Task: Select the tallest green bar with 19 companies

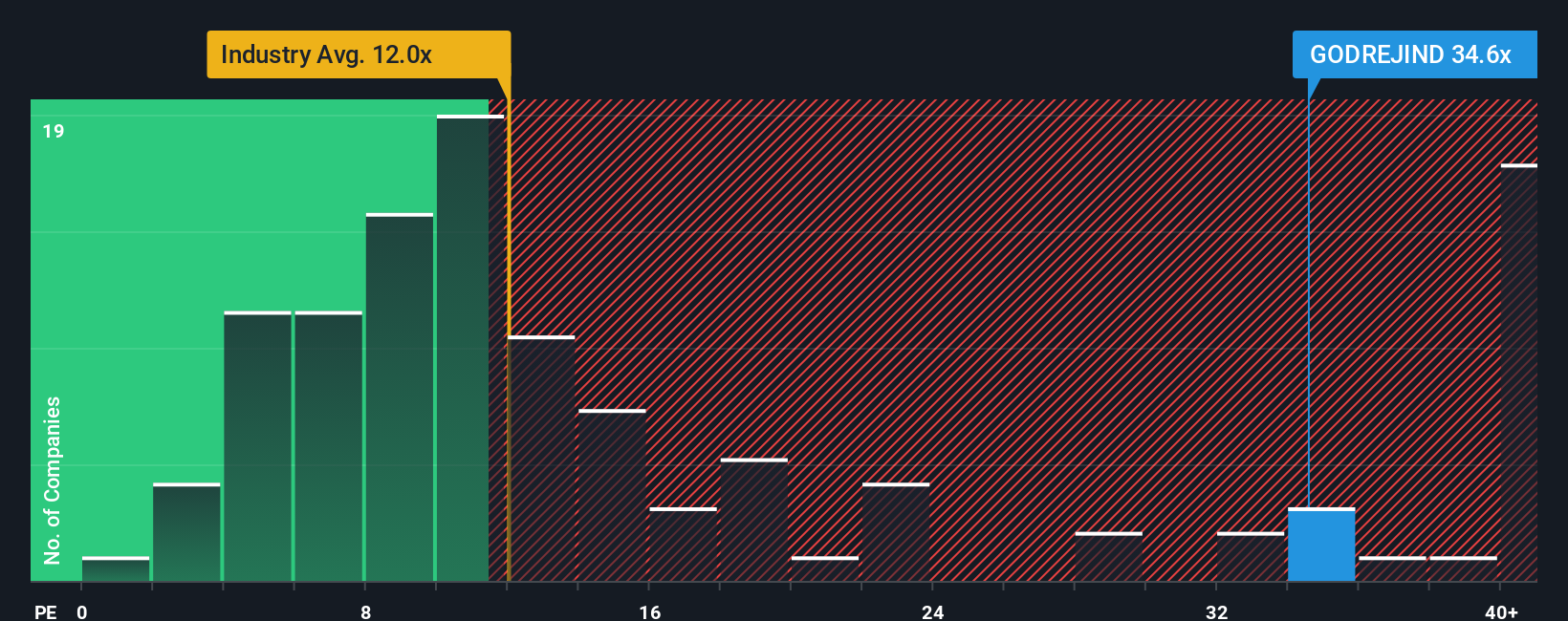Action: pos(470,349)
